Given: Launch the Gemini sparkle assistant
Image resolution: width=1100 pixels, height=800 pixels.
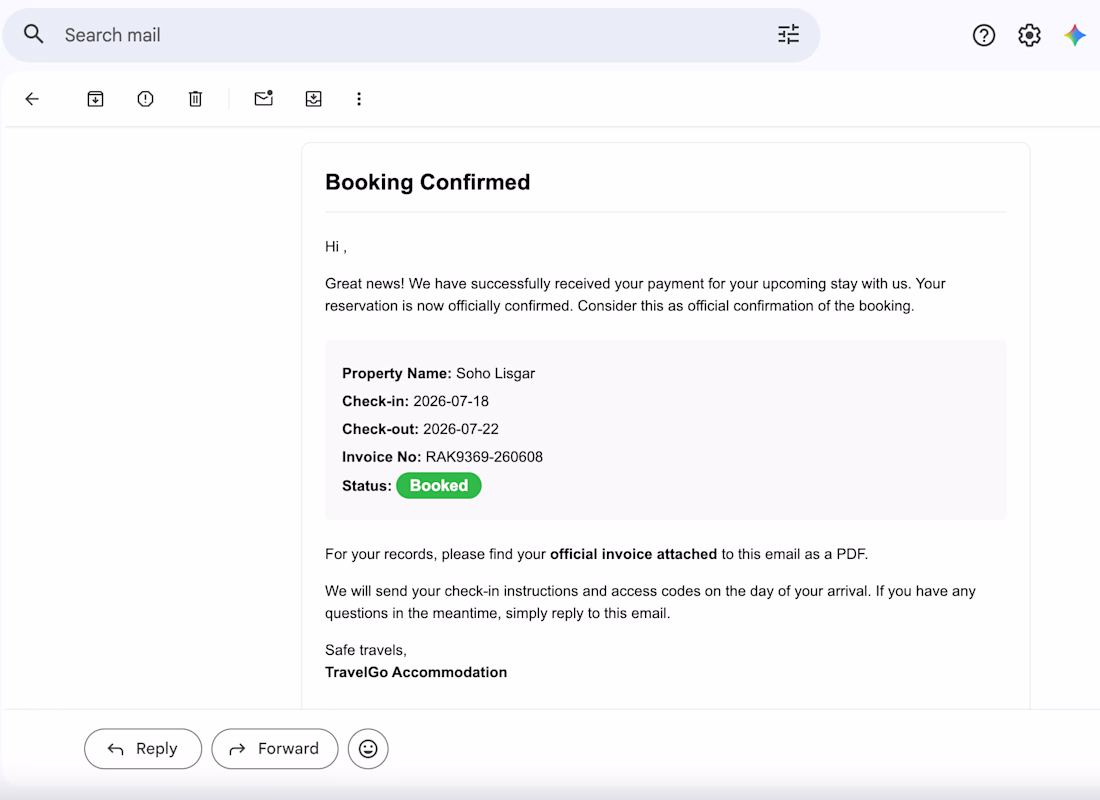Looking at the screenshot, I should [x=1075, y=35].
